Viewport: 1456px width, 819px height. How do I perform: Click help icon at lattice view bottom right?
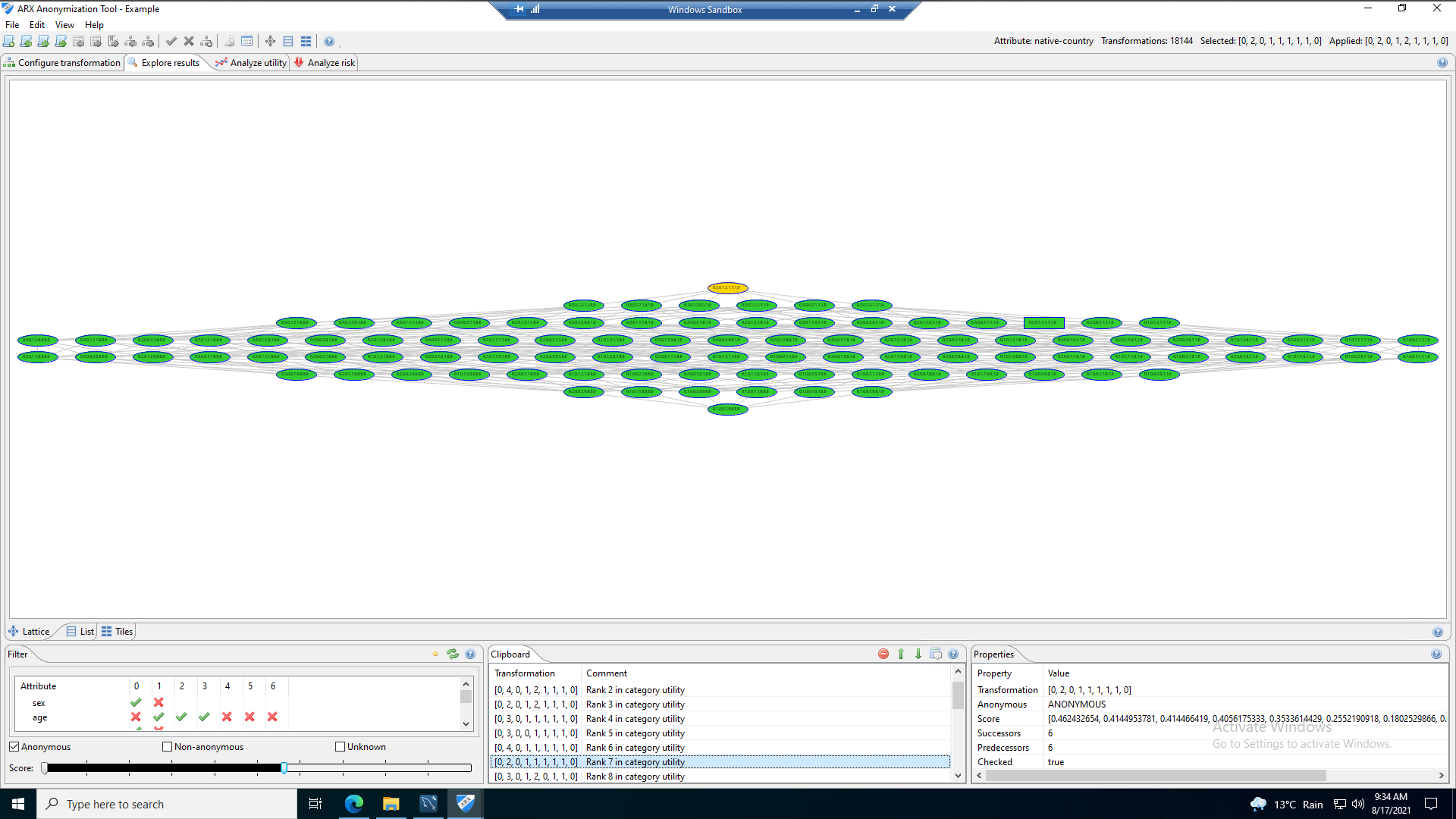tap(1438, 632)
